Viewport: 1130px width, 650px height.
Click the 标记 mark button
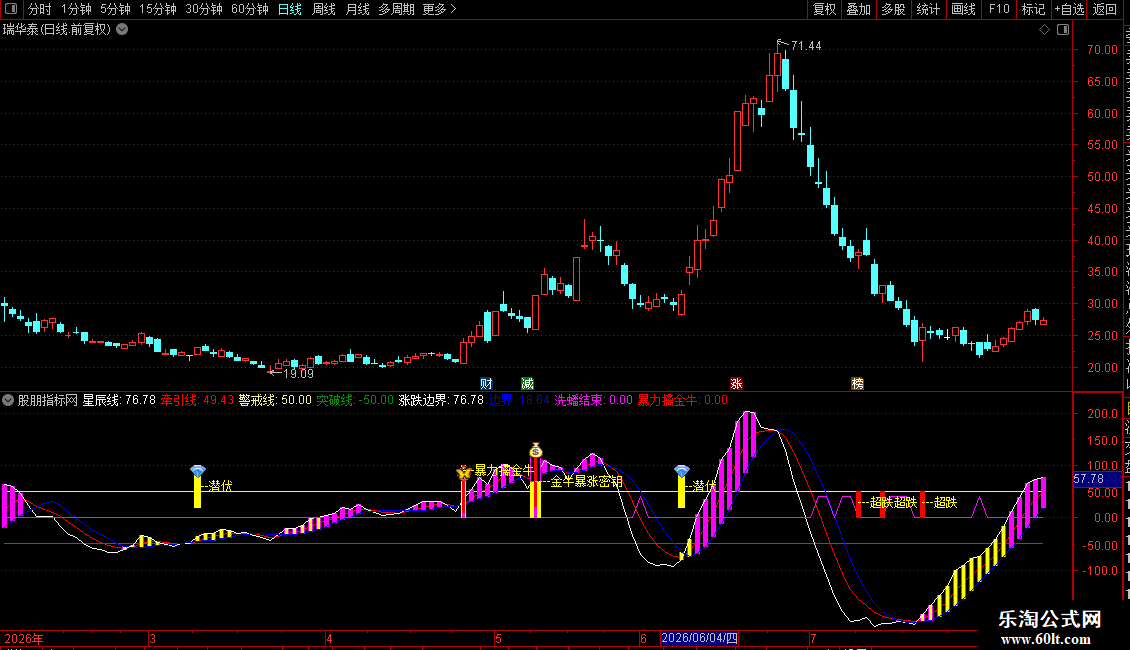[x=1033, y=9]
